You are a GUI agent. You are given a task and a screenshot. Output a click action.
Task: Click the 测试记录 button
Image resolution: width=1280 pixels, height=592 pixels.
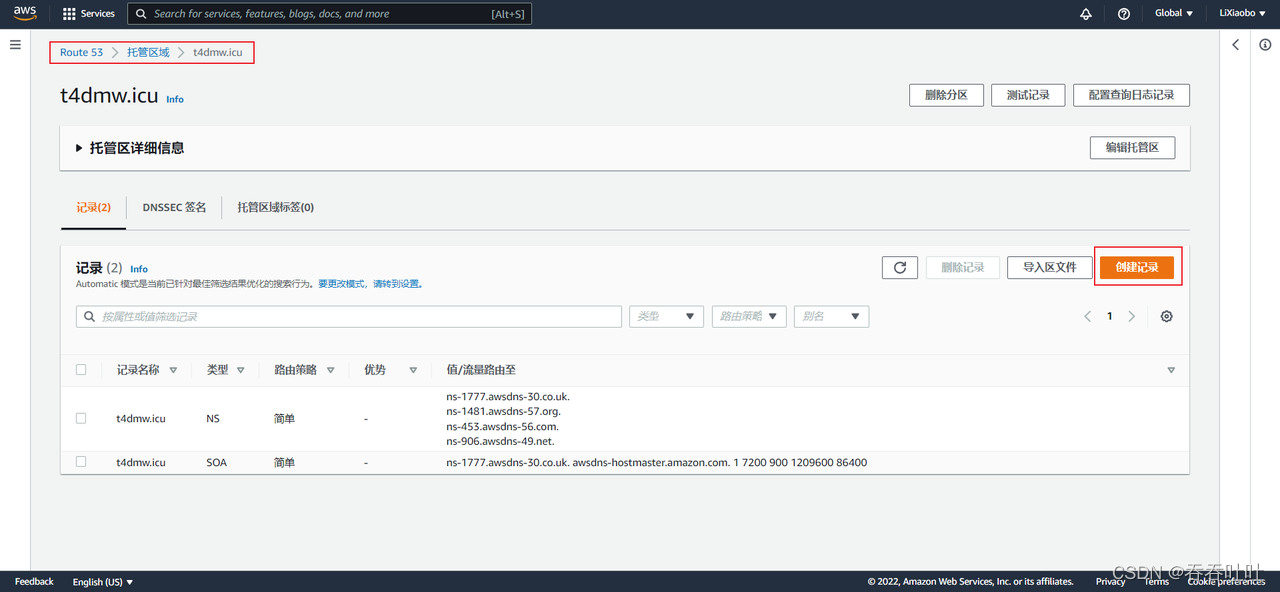[1028, 95]
